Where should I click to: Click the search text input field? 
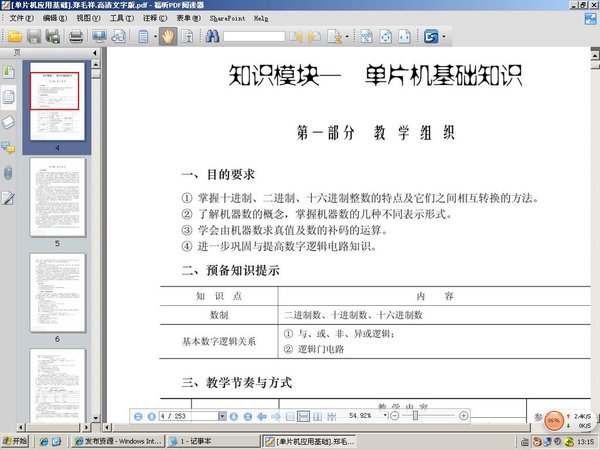[254, 37]
